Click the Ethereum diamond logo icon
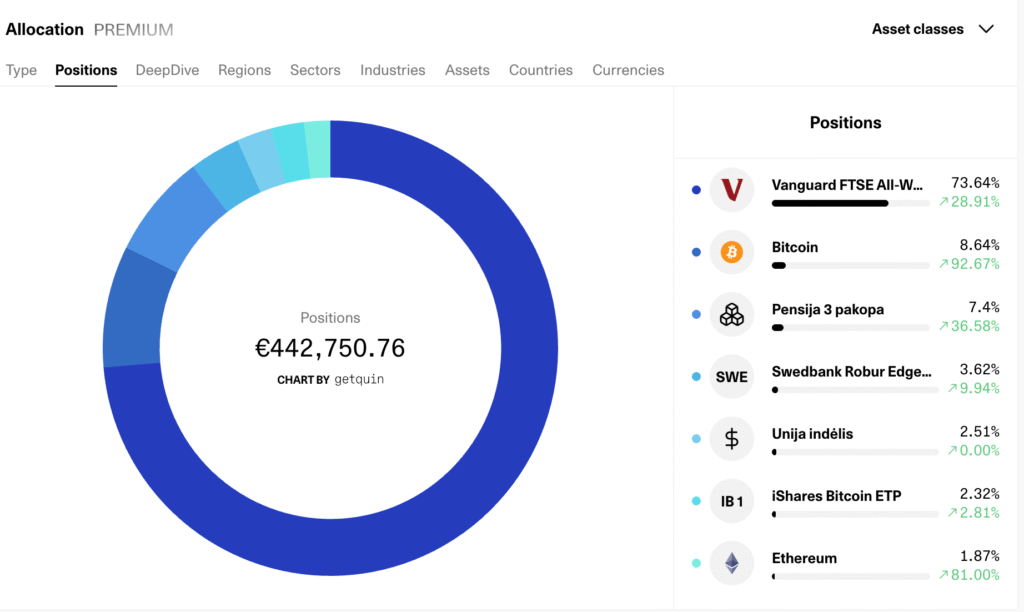The width and height of the screenshot is (1024, 612). pos(731,563)
